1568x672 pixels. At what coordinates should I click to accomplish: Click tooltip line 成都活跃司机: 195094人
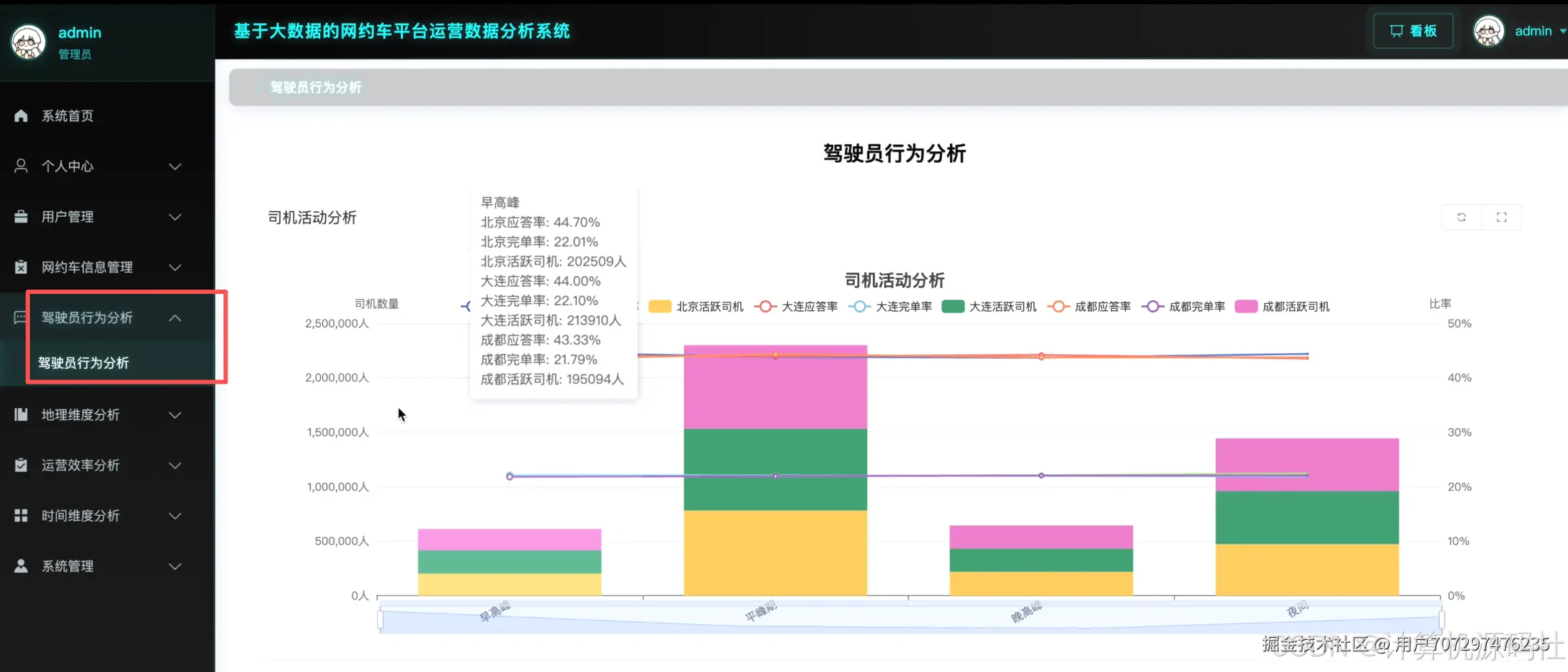coord(552,379)
